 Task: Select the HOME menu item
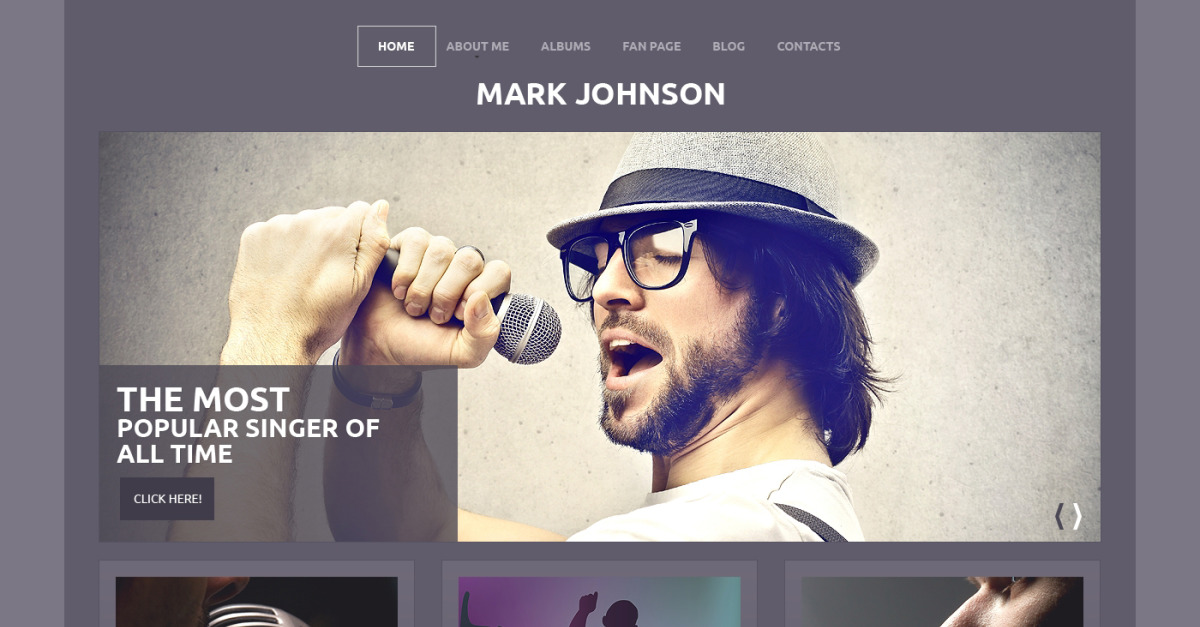point(396,46)
